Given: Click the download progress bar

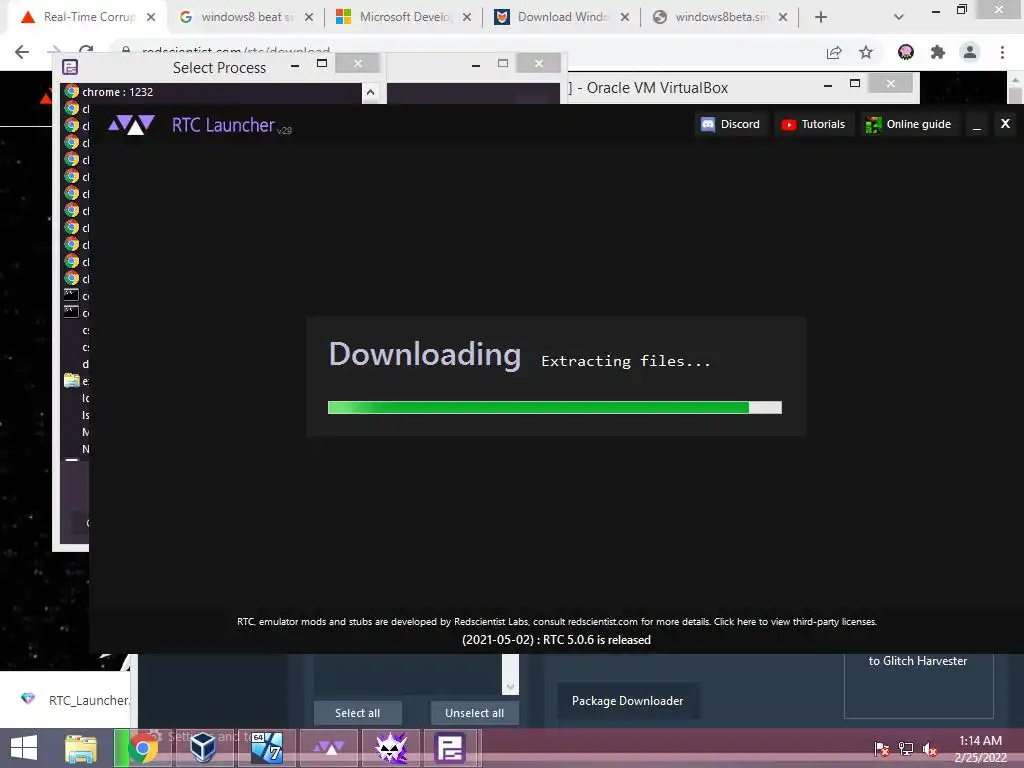Looking at the screenshot, I should 554,408.
